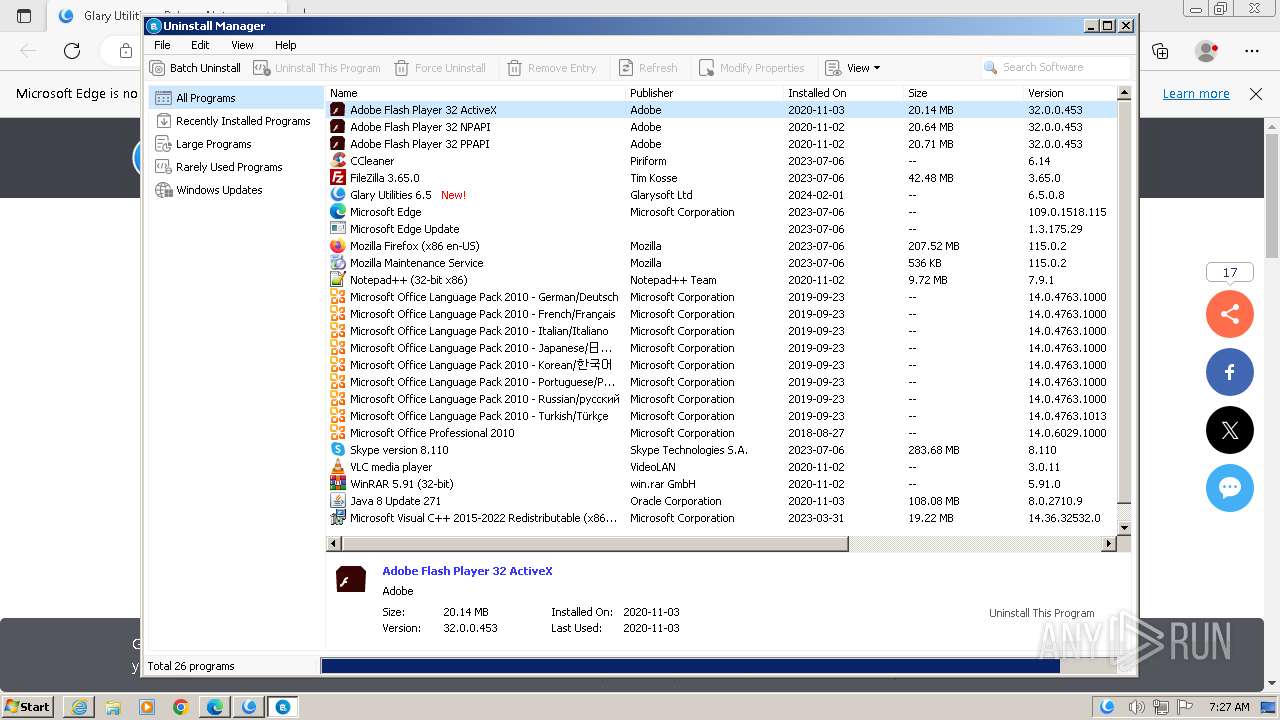Click the Windows Start button

pyautogui.click(x=27, y=706)
